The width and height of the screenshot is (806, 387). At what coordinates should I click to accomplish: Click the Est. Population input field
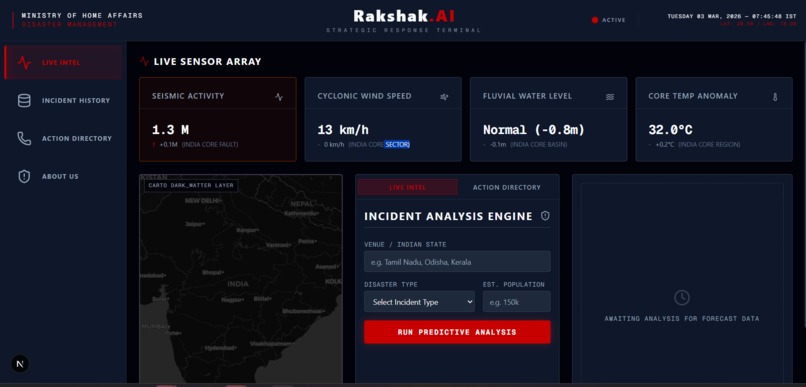[517, 302]
